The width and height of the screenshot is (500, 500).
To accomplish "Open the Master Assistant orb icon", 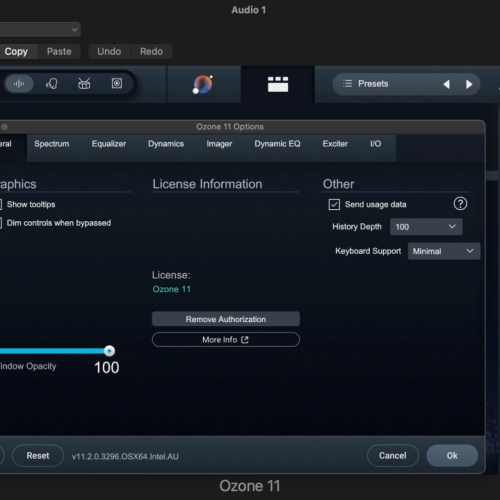I will (x=203, y=84).
